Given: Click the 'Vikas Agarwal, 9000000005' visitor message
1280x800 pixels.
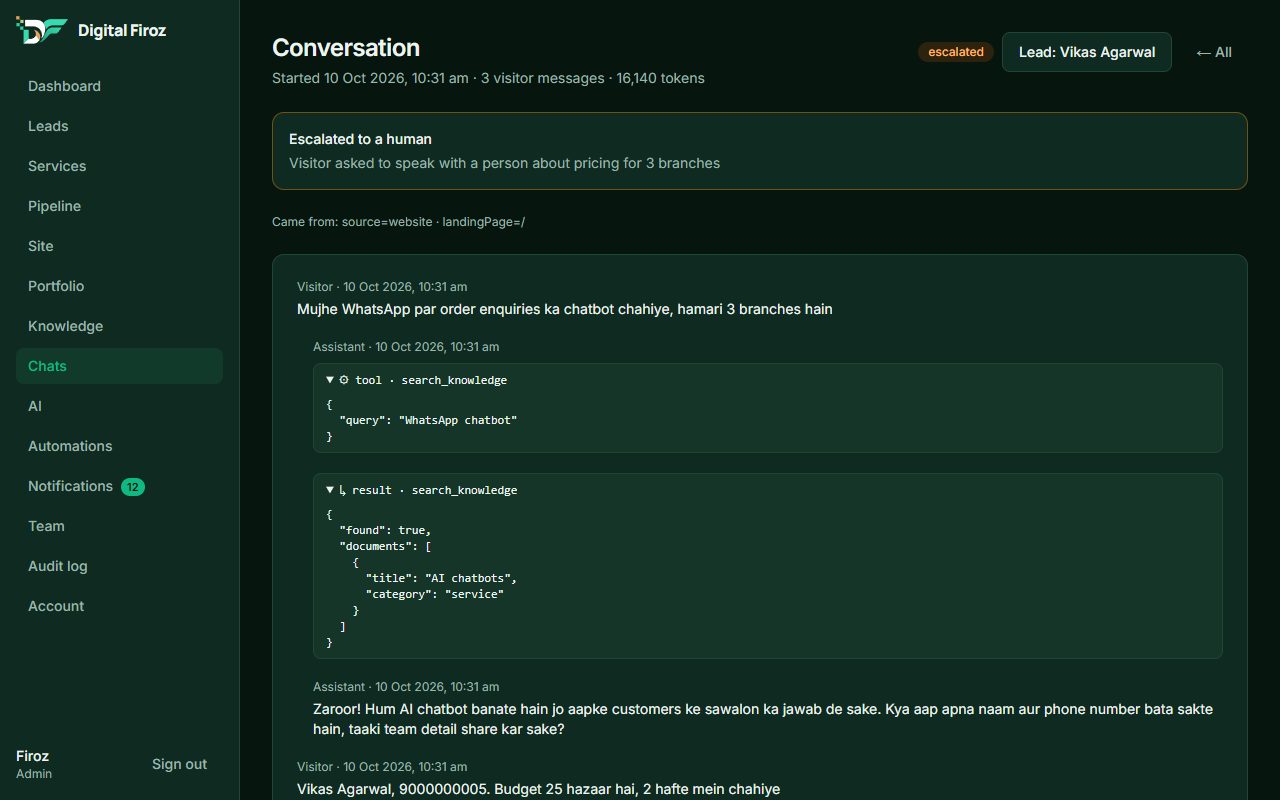Looking at the screenshot, I should (538, 789).
